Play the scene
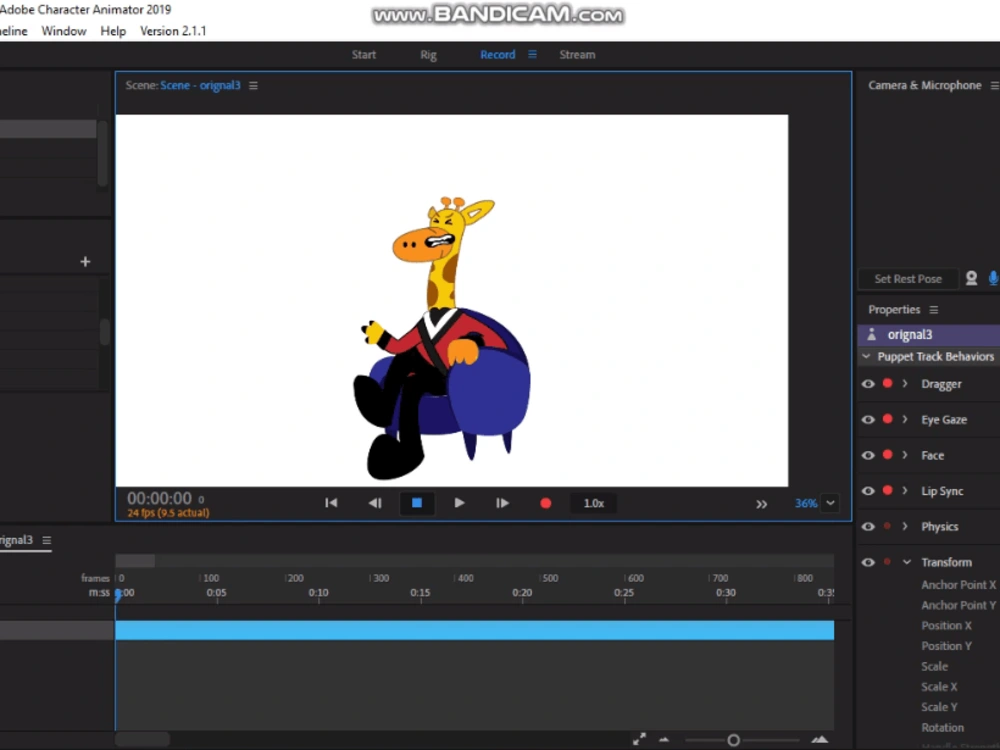 coord(459,503)
